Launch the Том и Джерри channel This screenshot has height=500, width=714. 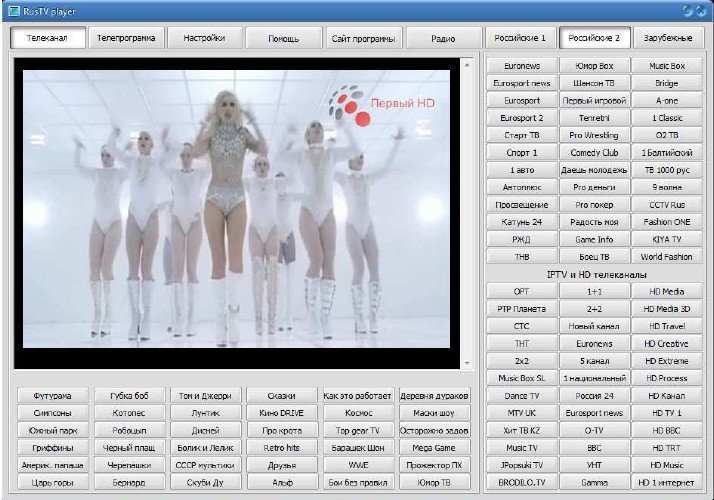[206, 396]
